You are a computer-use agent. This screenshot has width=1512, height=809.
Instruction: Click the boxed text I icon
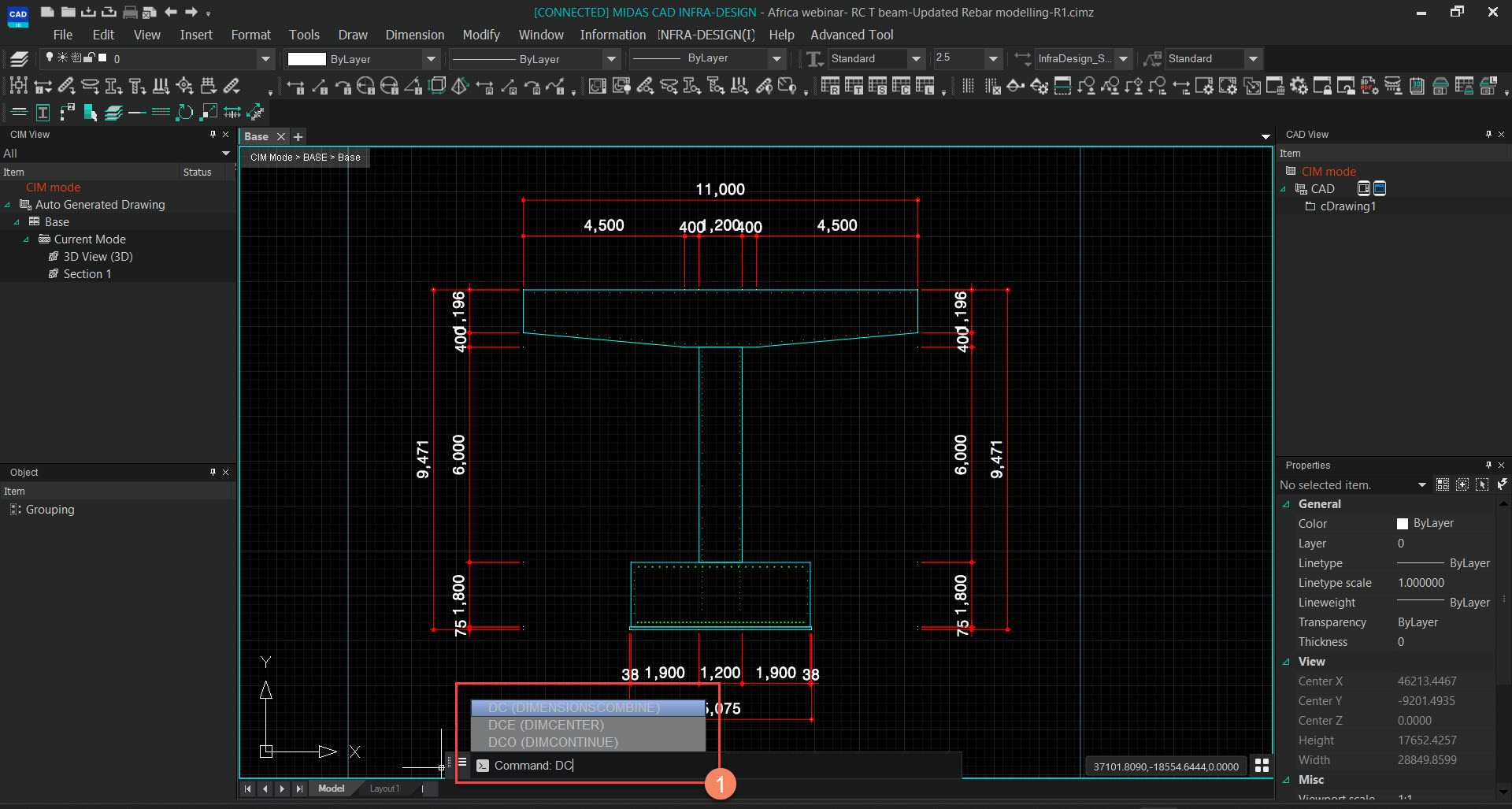43,113
